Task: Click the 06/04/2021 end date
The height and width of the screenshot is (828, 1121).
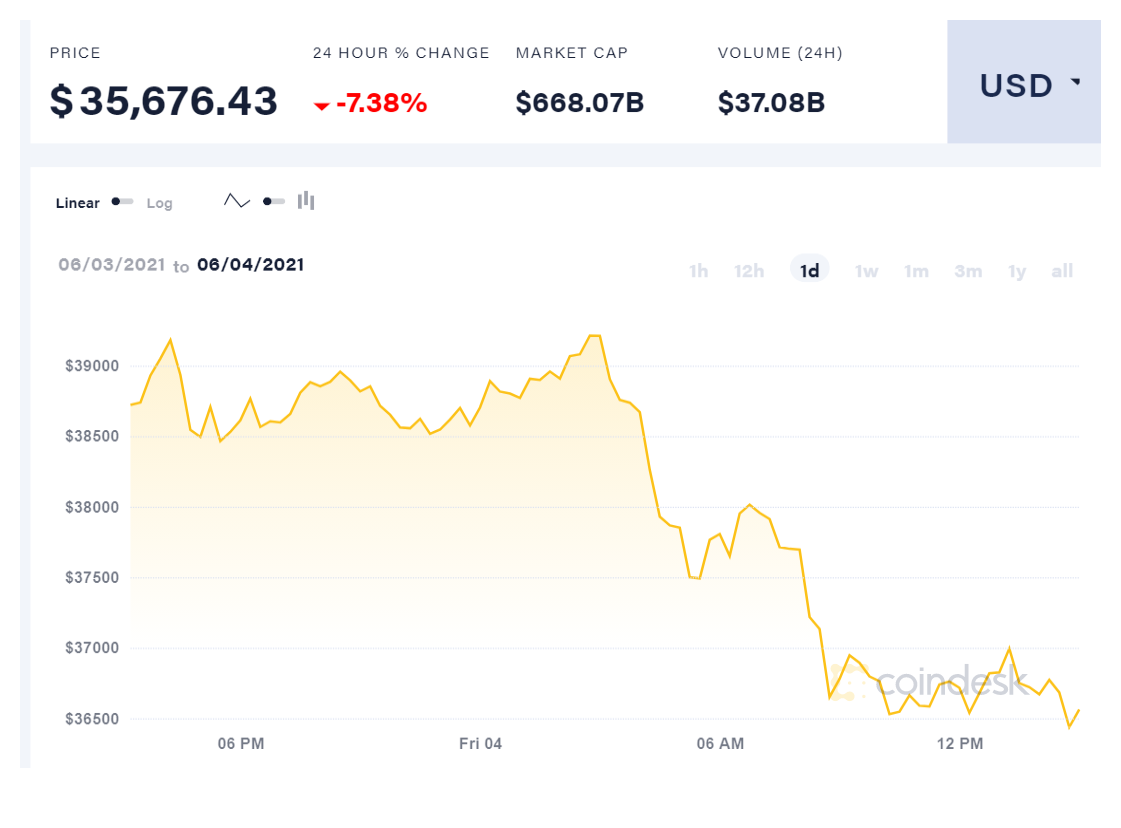Action: [x=250, y=264]
